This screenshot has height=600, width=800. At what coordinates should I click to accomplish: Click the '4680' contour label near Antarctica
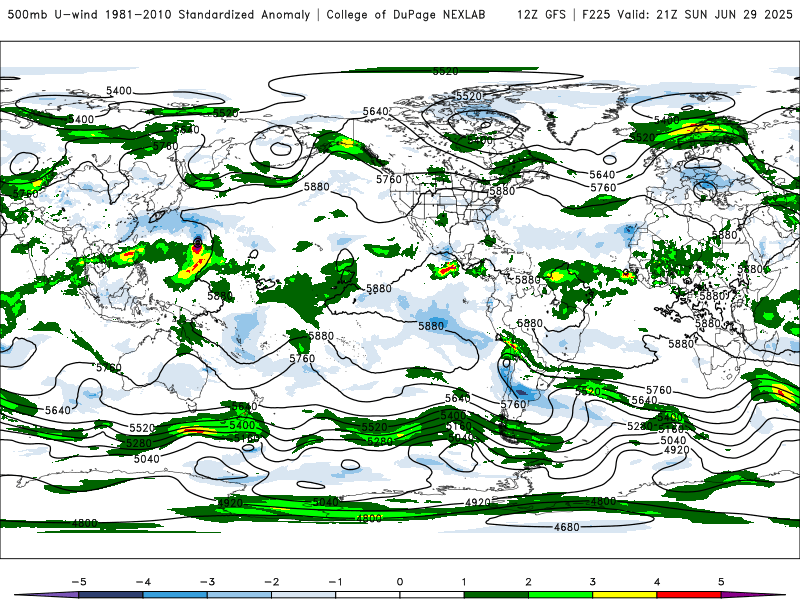click(567, 527)
